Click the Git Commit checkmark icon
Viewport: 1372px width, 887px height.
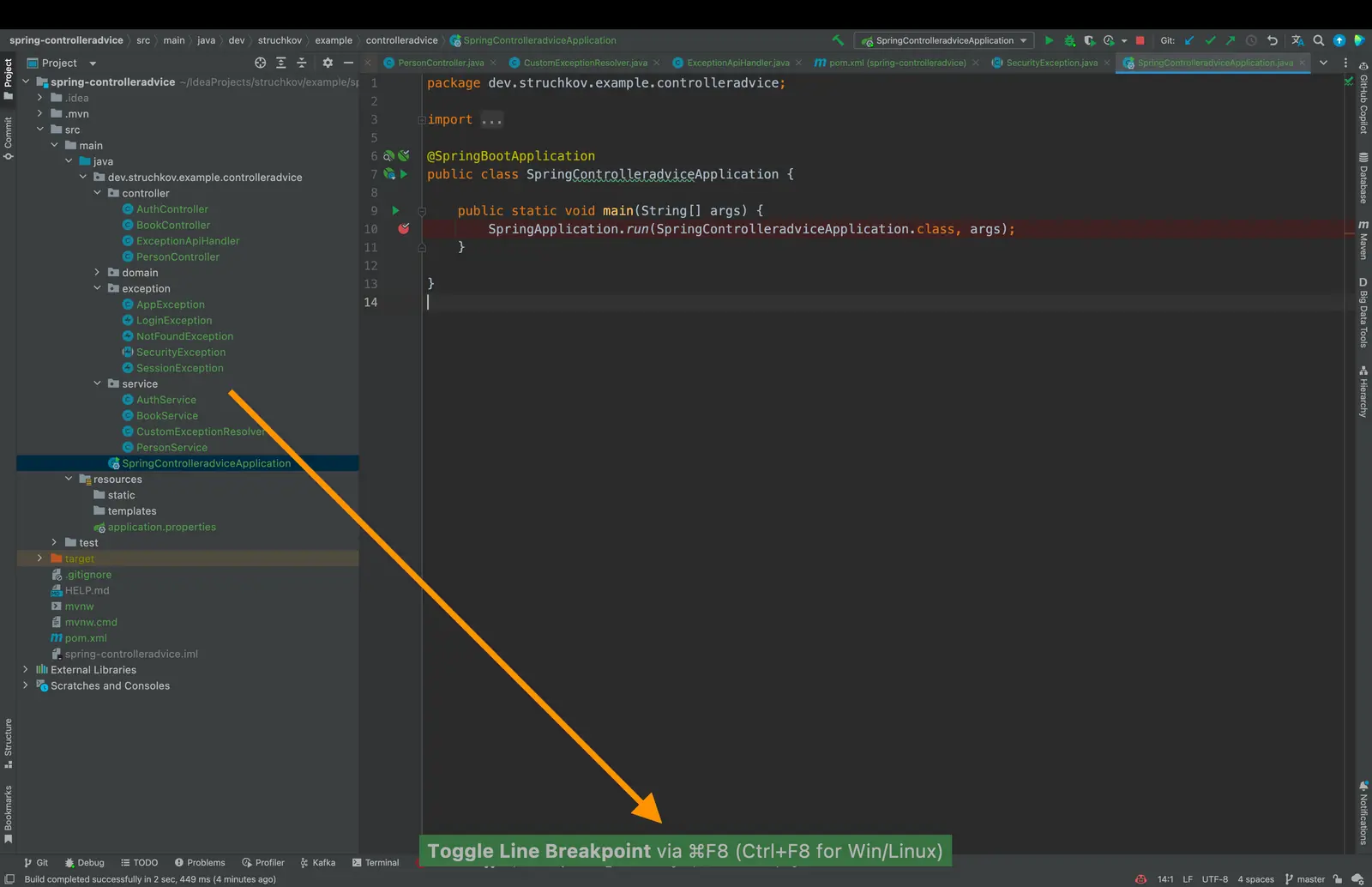click(x=1210, y=40)
